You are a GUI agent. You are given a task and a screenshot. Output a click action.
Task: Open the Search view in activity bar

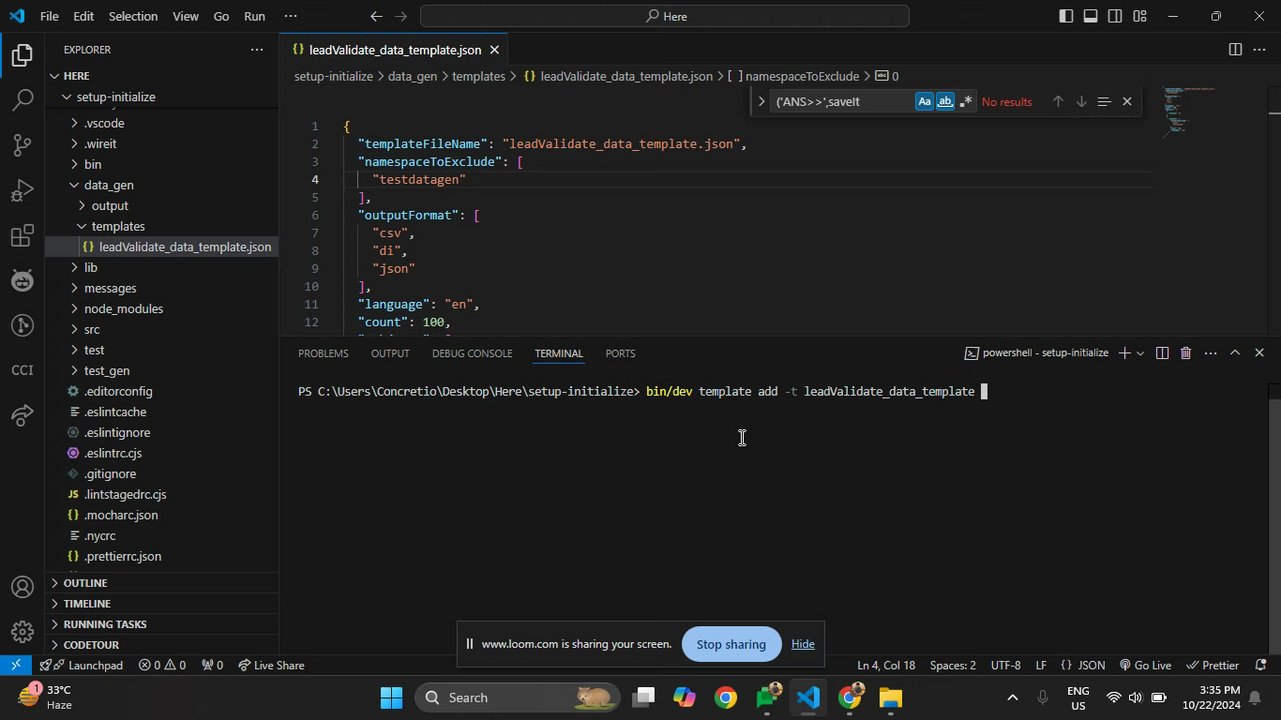22,100
